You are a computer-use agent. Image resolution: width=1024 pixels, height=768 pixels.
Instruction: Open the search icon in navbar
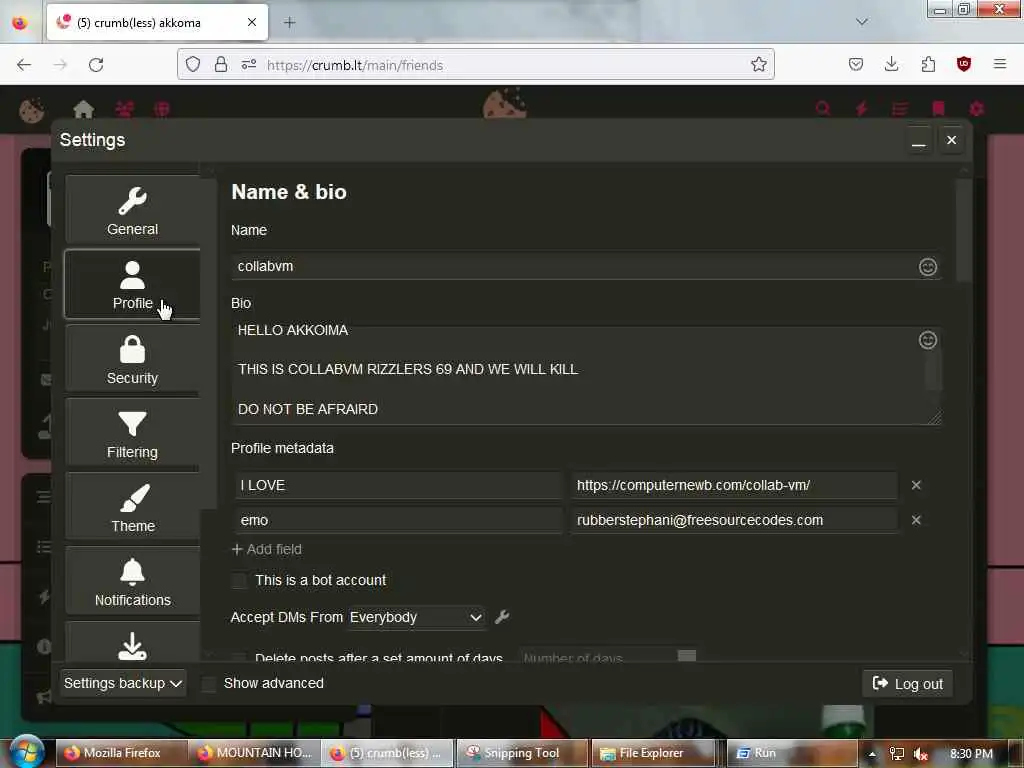[x=823, y=108]
